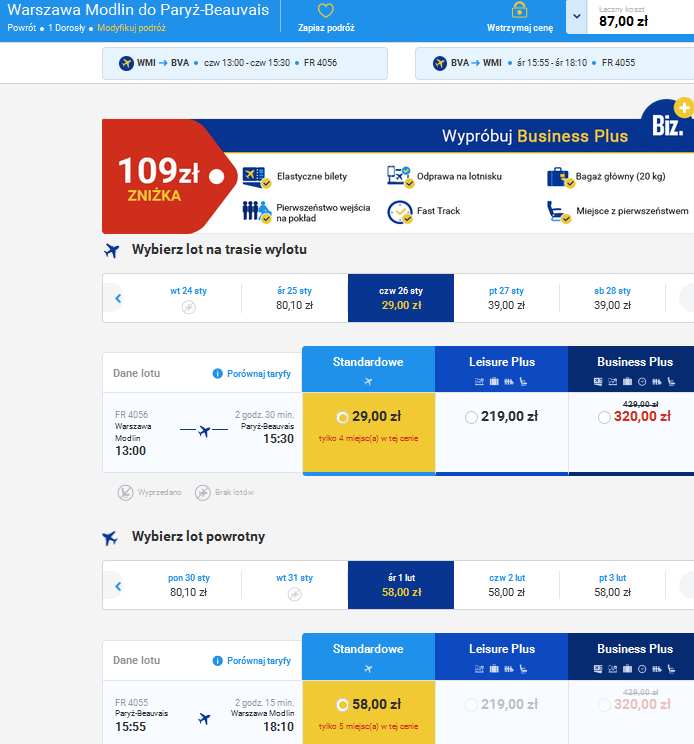Screen dimensions: 694x744
Task: Click return flight section plane icon
Action: point(110,538)
